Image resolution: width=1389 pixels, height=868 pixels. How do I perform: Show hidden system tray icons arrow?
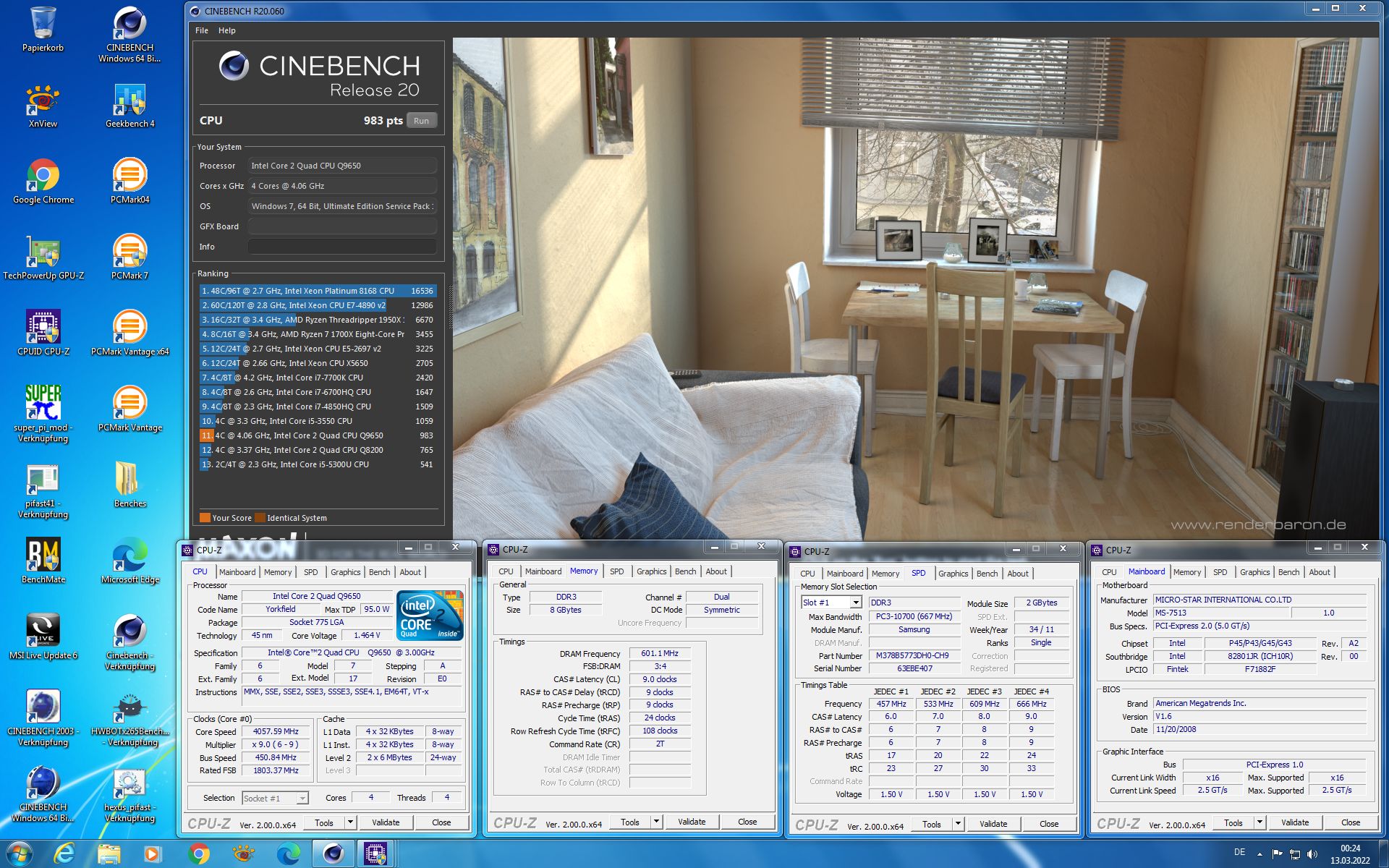click(1260, 854)
